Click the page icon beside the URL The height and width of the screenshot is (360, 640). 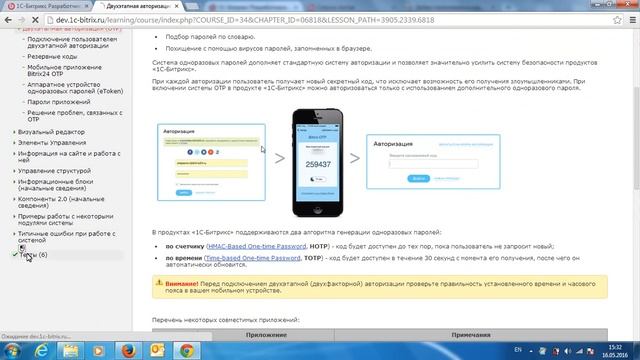click(x=50, y=20)
